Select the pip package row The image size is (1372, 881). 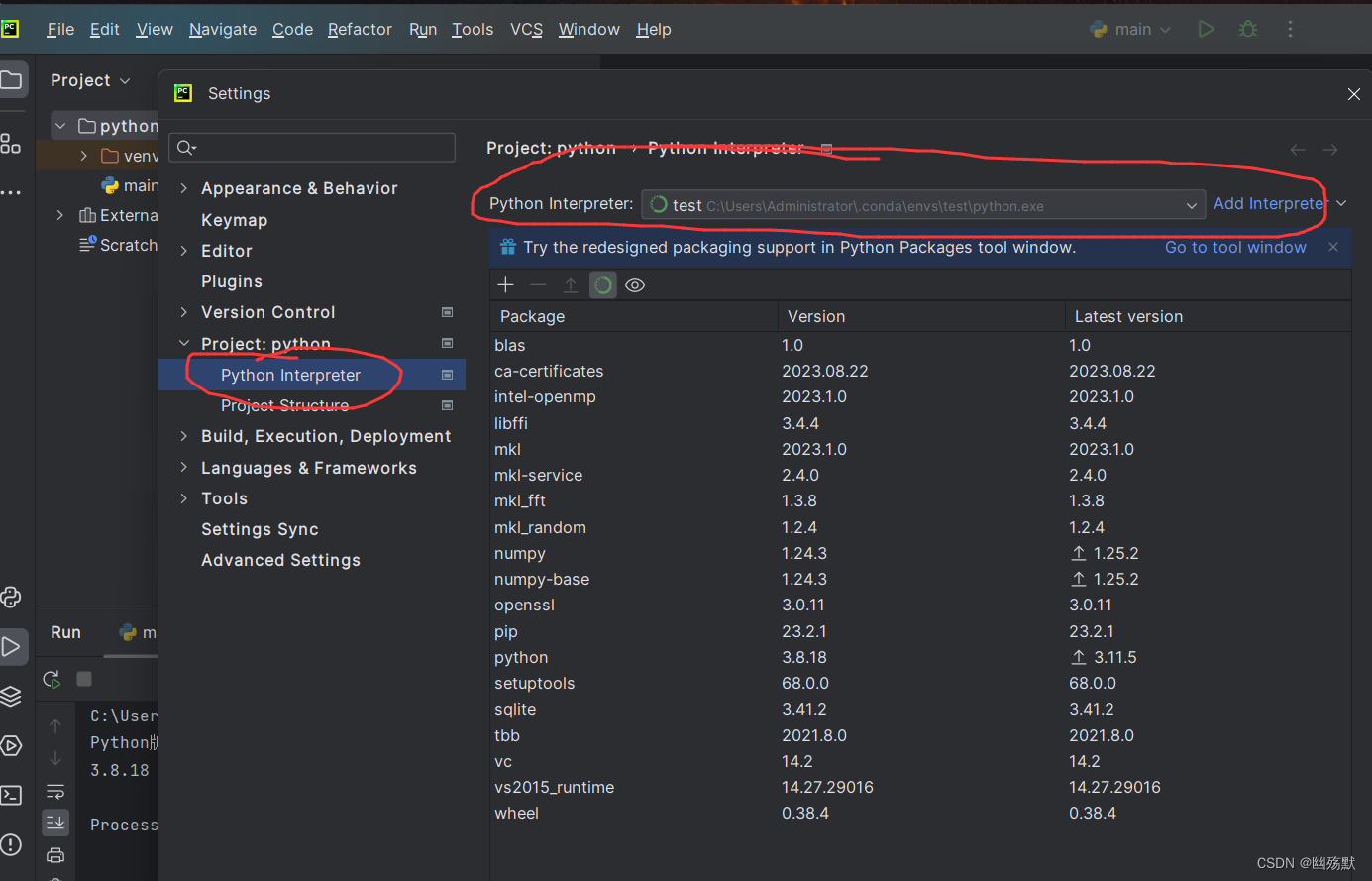coord(920,631)
